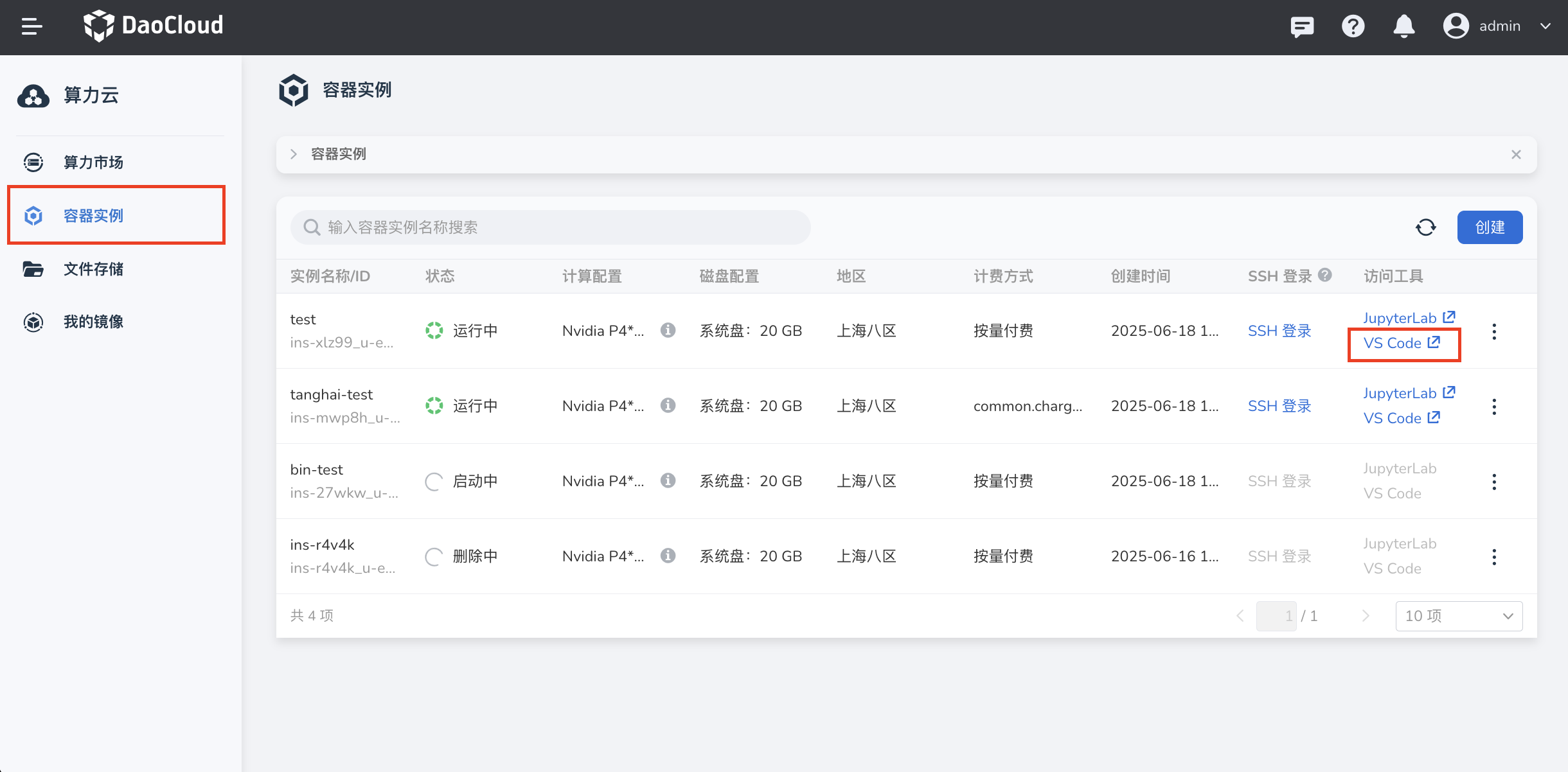Open the 10 项 page size dropdown
Viewport: 1568px width, 772px height.
point(1459,616)
